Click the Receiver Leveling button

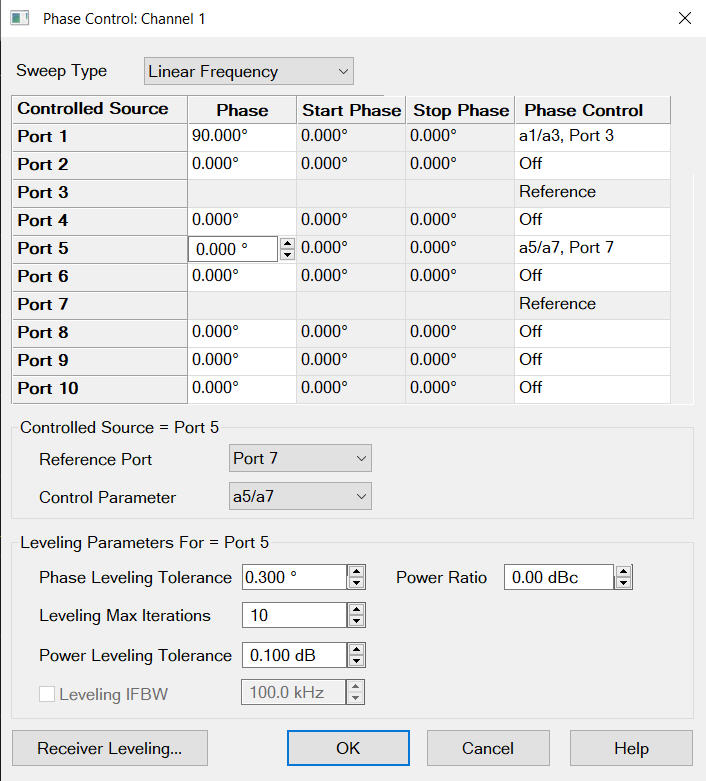tap(110, 748)
